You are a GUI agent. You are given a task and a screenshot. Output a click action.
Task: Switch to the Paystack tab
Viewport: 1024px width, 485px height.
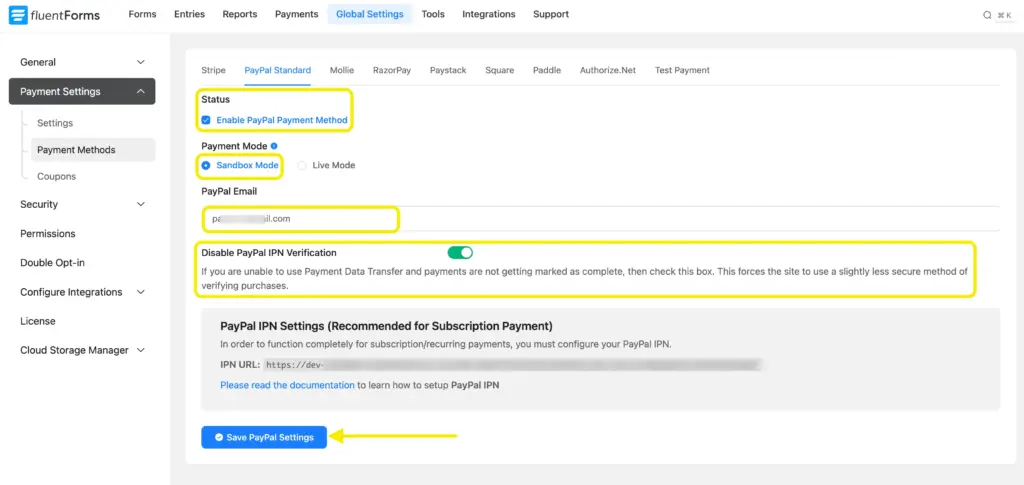[448, 70]
